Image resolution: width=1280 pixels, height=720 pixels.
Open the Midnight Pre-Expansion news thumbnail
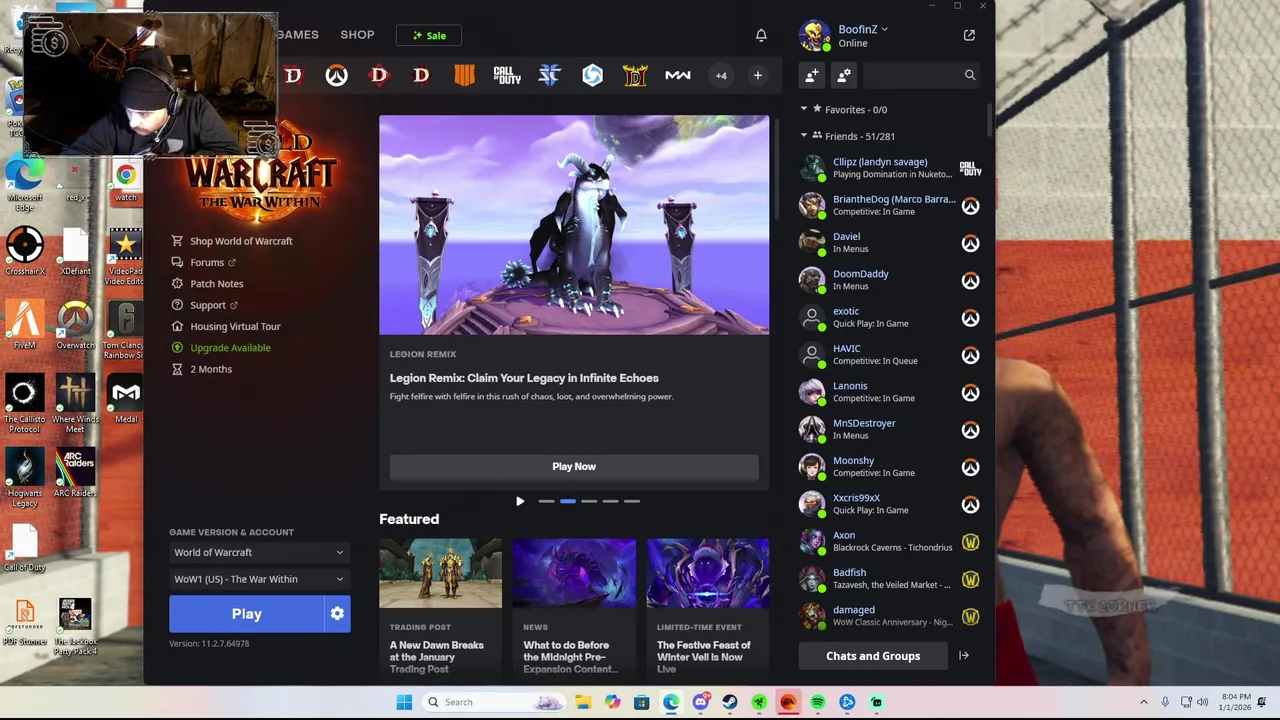click(574, 574)
